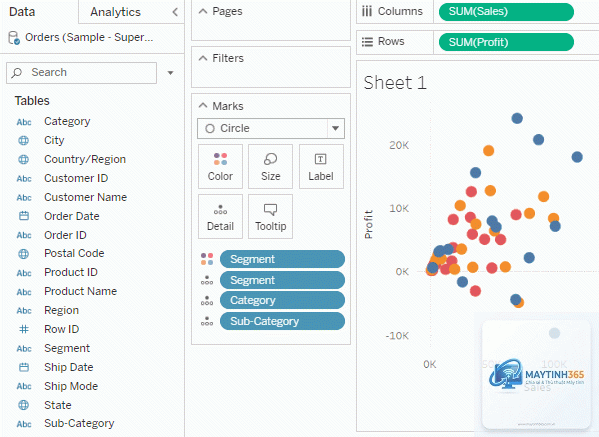Screen dimensions: 599x437
Task: Collapse the Pages shelf
Action: pos(203,11)
